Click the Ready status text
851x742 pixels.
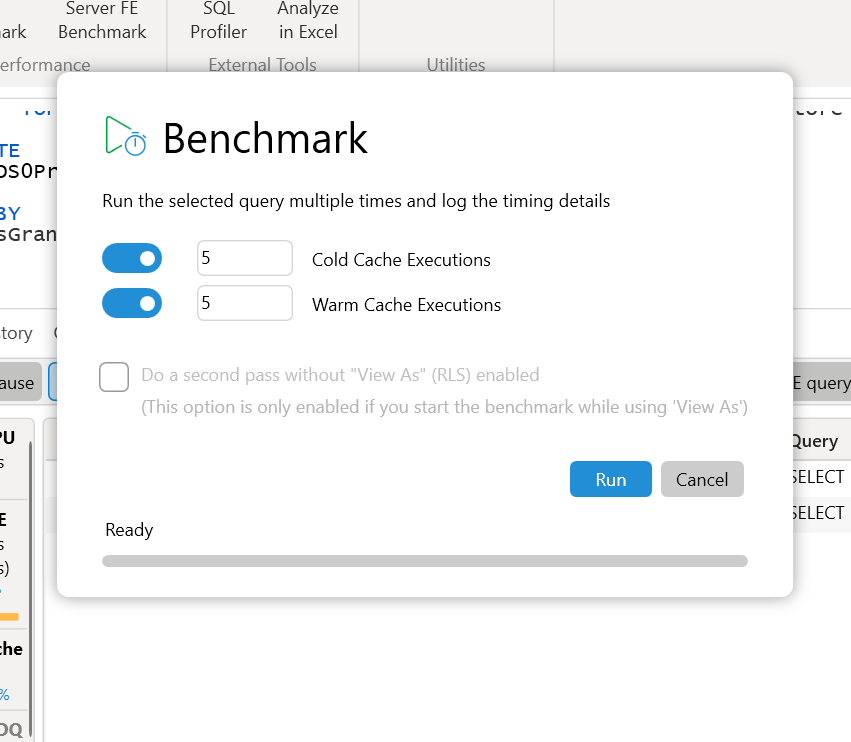pos(129,530)
